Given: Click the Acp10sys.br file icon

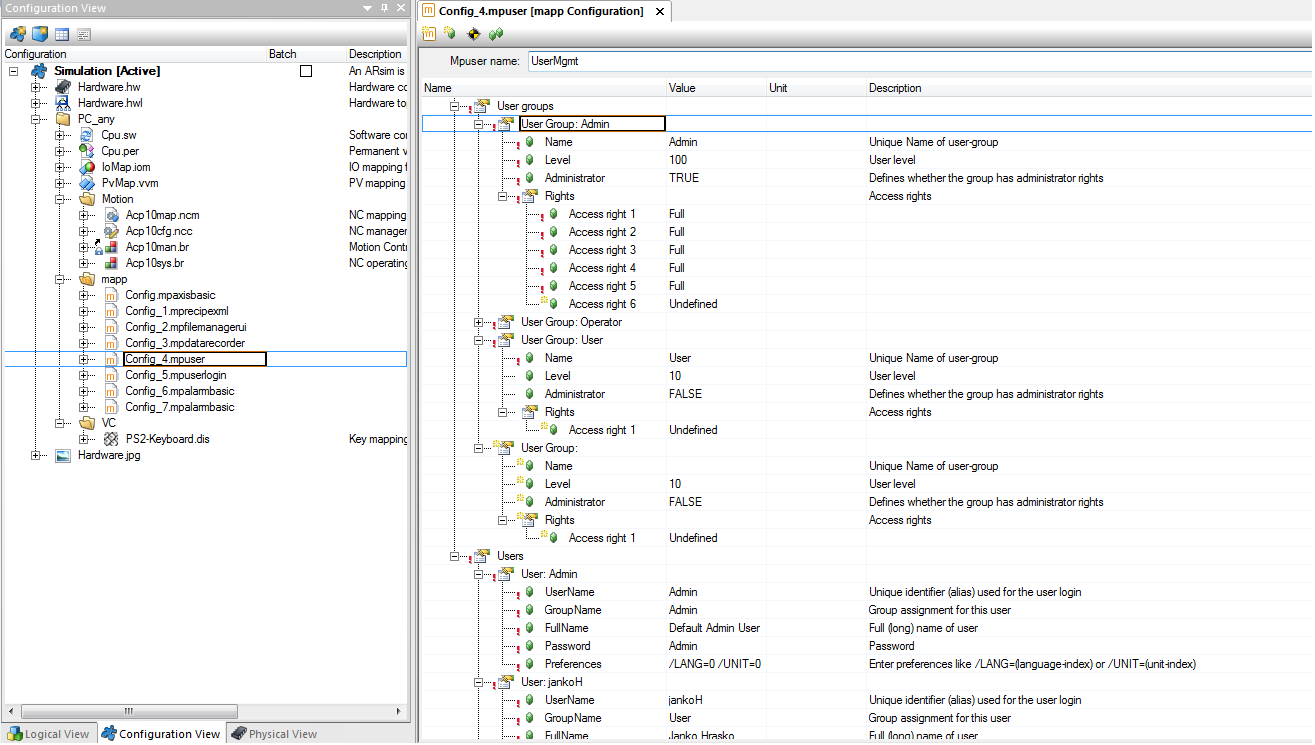Looking at the screenshot, I should 110,263.
